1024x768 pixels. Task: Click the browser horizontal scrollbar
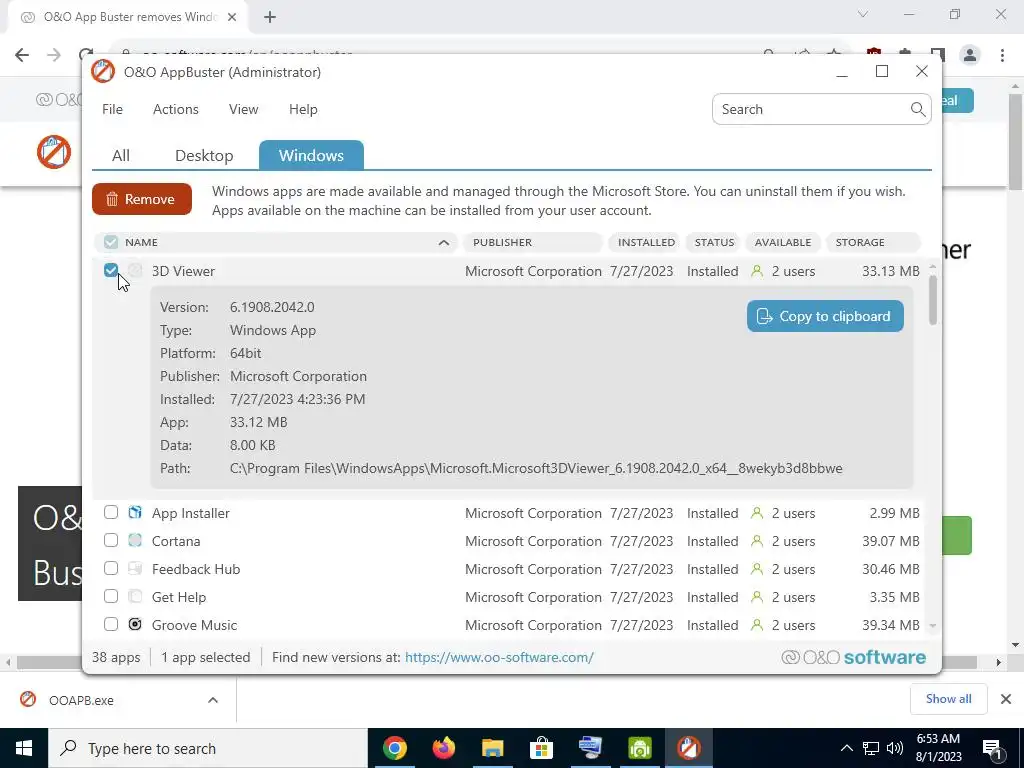pos(497,662)
